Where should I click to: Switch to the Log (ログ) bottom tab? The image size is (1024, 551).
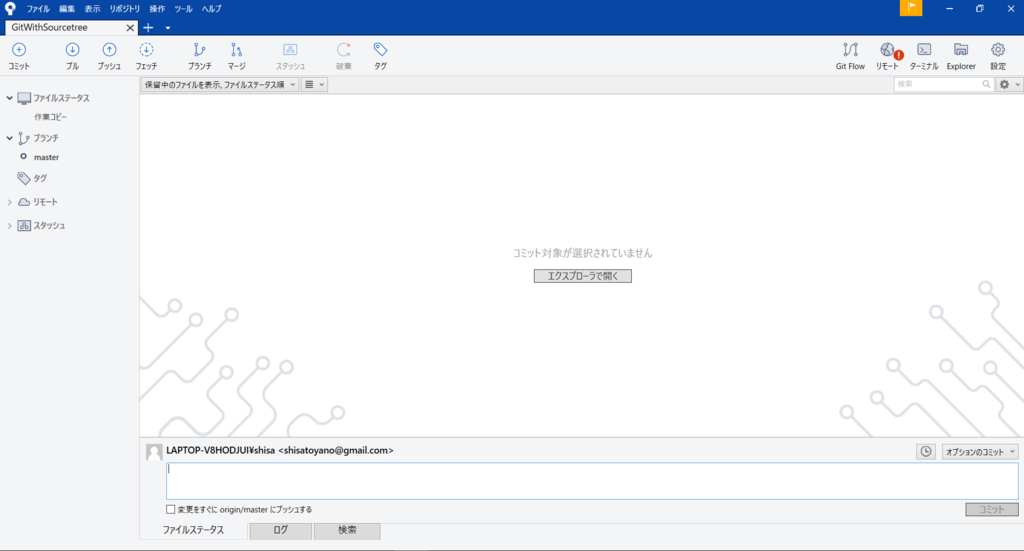(281, 530)
